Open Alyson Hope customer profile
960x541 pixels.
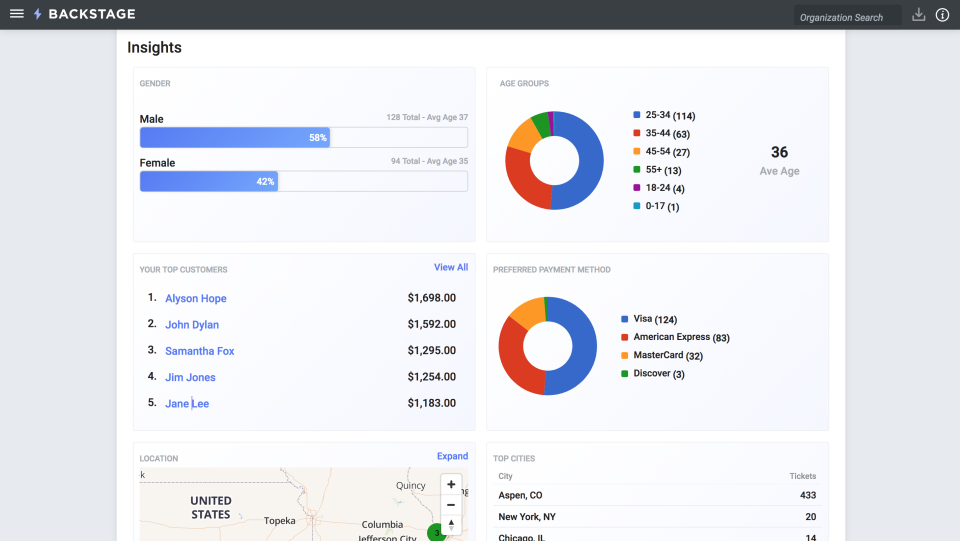pos(196,299)
